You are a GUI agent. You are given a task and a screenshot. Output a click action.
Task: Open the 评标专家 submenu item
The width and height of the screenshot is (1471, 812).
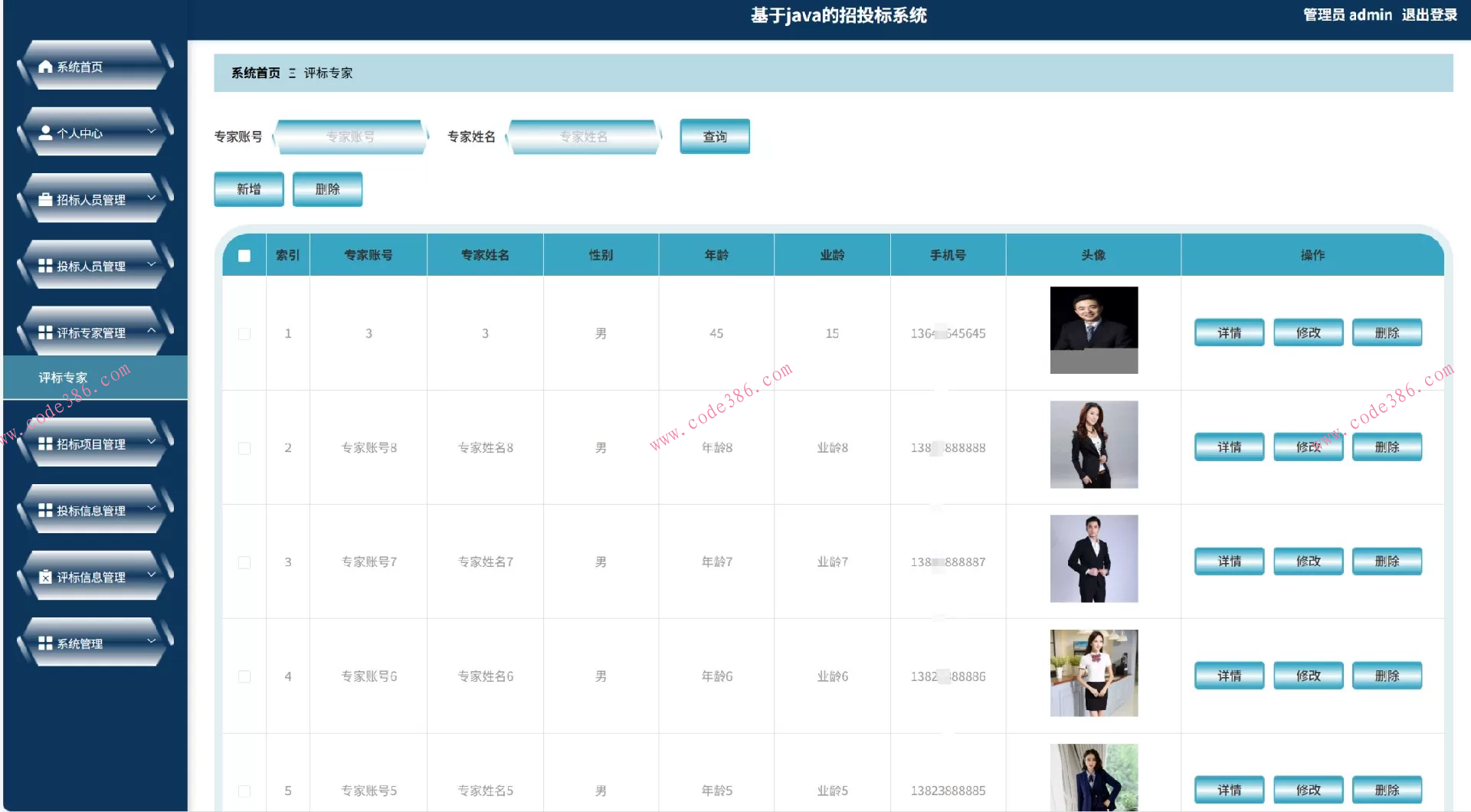[64, 378]
